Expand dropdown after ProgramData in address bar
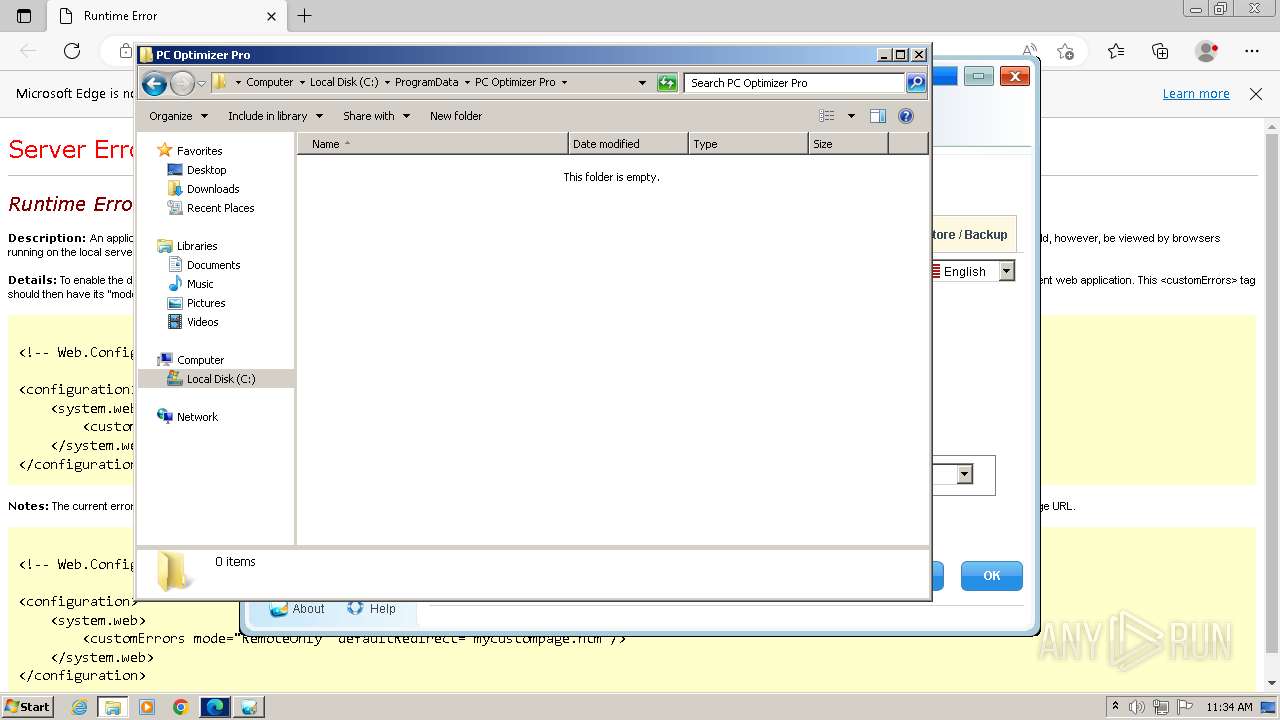The height and width of the screenshot is (720, 1280). (467, 83)
